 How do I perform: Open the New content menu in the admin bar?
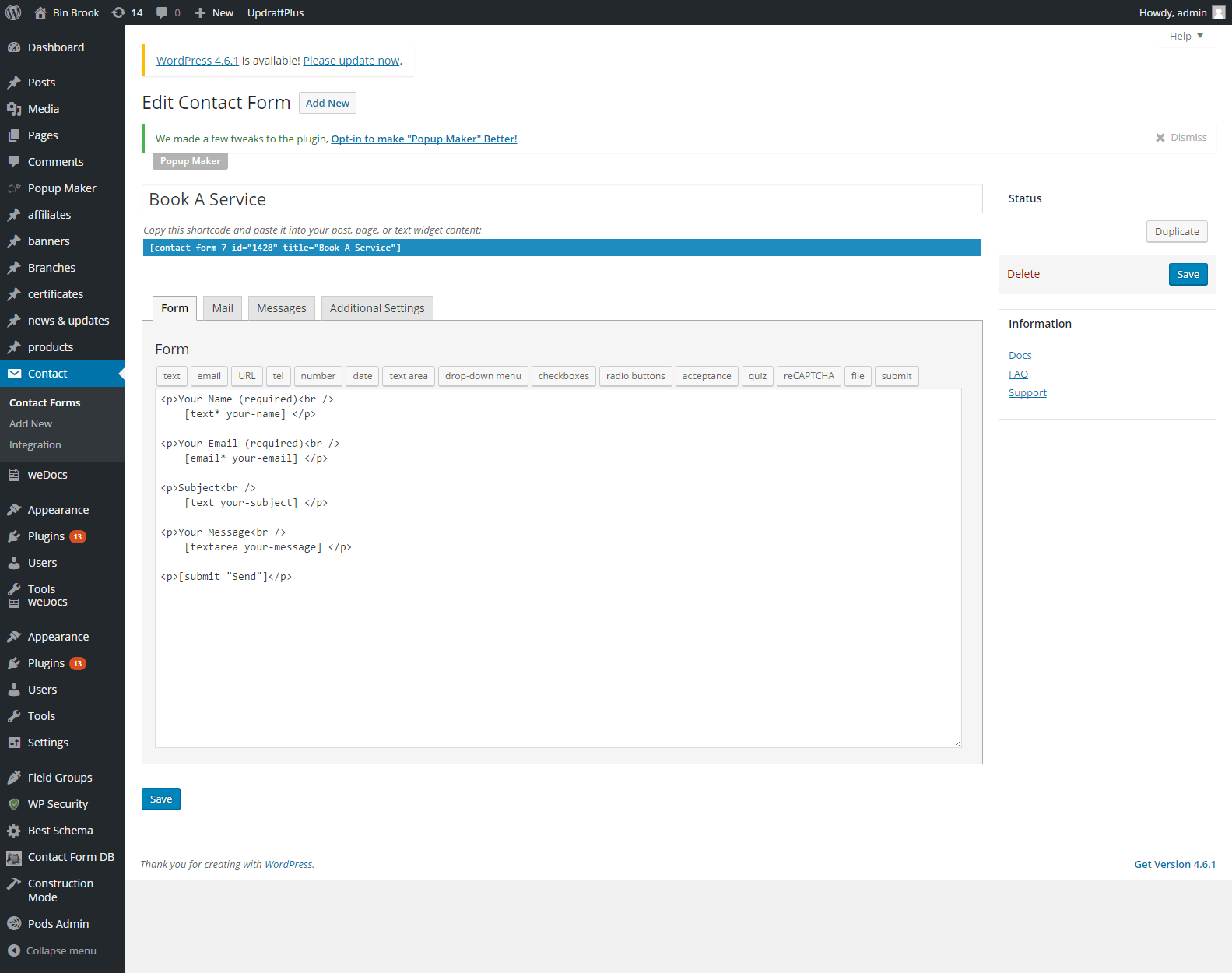214,12
